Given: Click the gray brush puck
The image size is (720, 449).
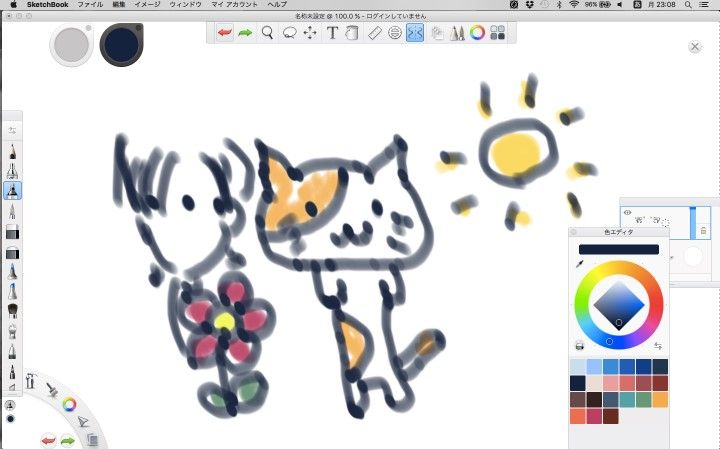Looking at the screenshot, I should coord(72,45).
